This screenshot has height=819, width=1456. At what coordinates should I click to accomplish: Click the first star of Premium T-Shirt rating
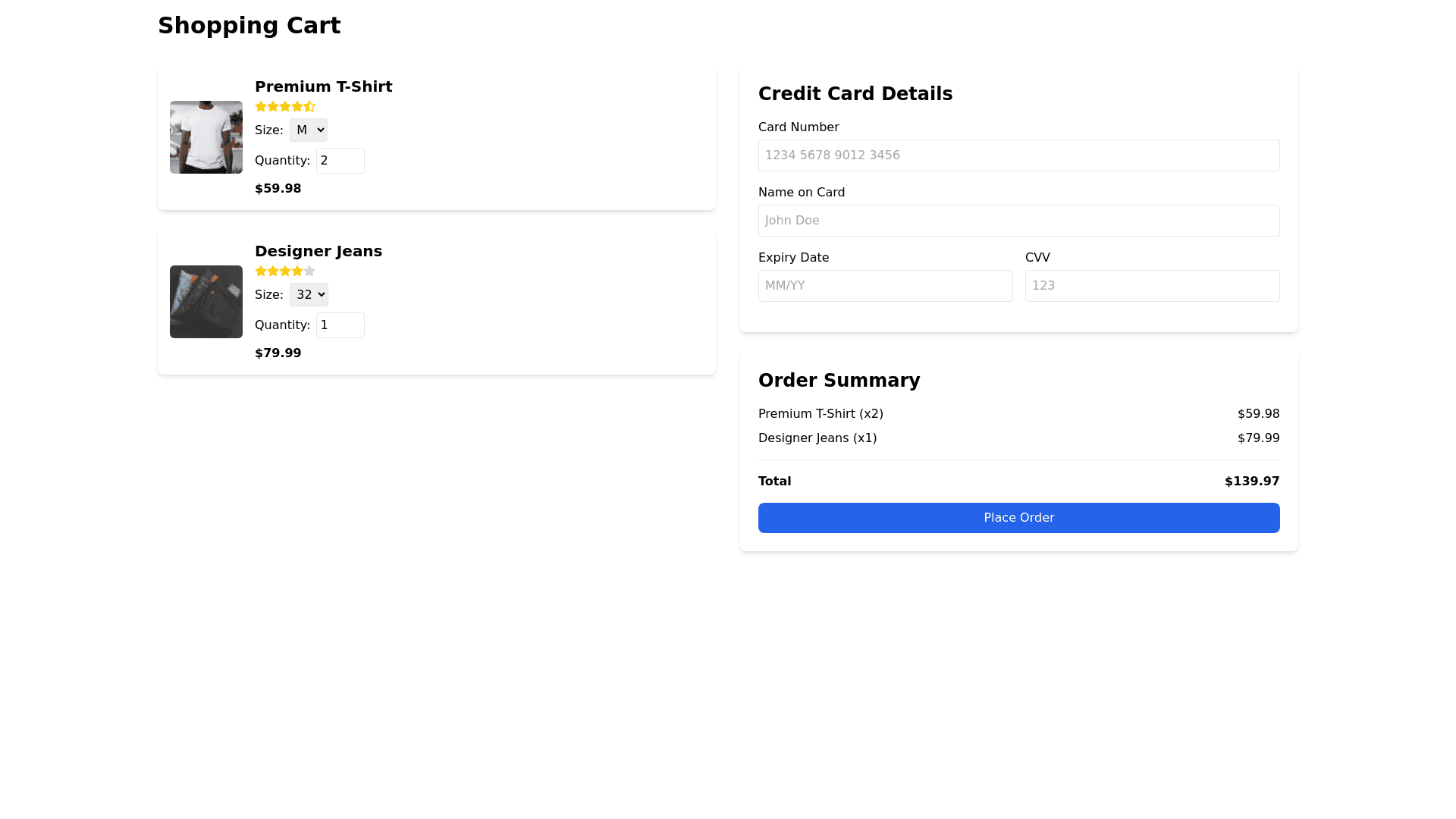tap(261, 107)
